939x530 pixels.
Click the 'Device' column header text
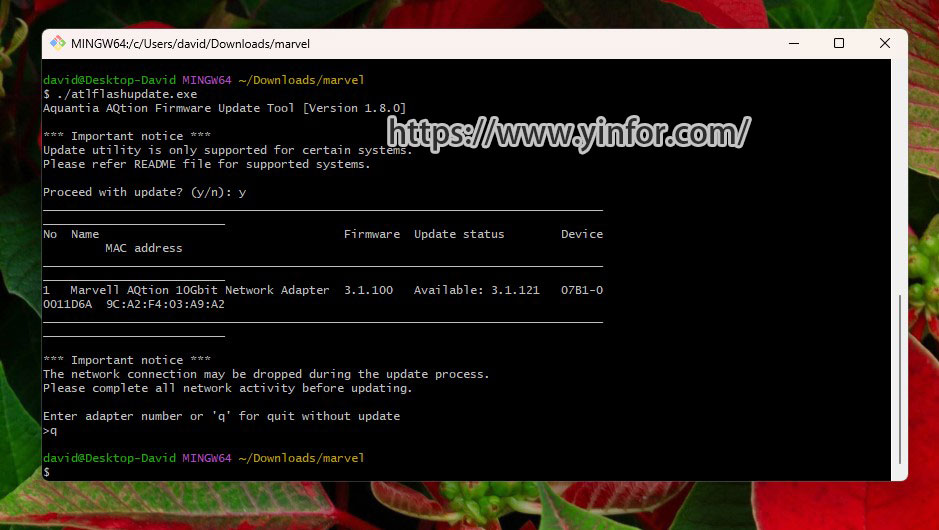click(x=581, y=234)
